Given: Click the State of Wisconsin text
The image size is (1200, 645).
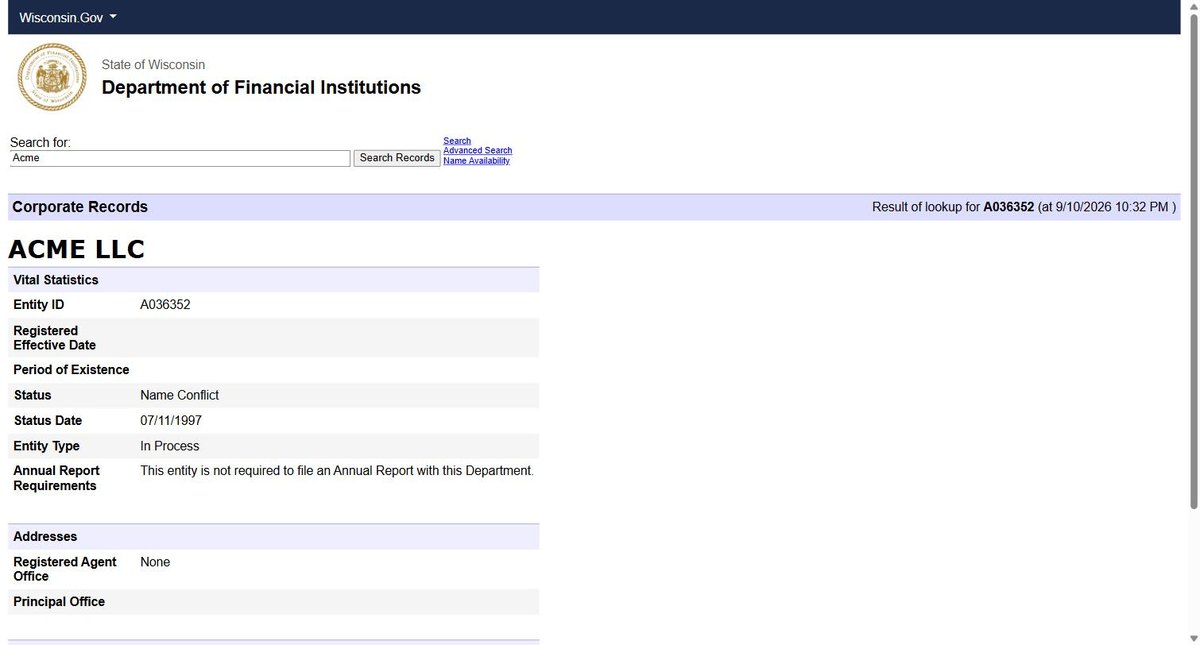Looking at the screenshot, I should 153,64.
